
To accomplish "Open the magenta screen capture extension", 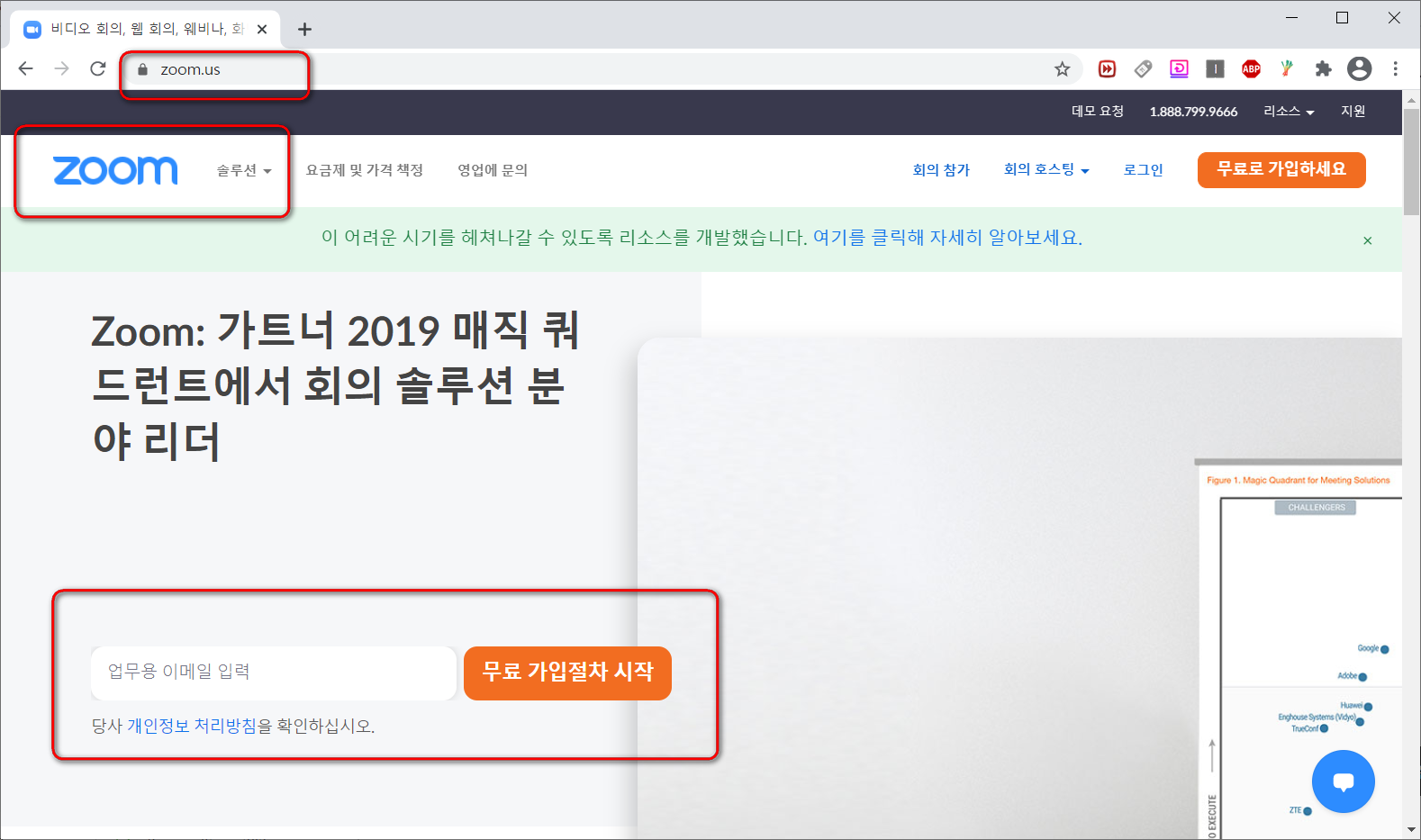I will 1180,68.
